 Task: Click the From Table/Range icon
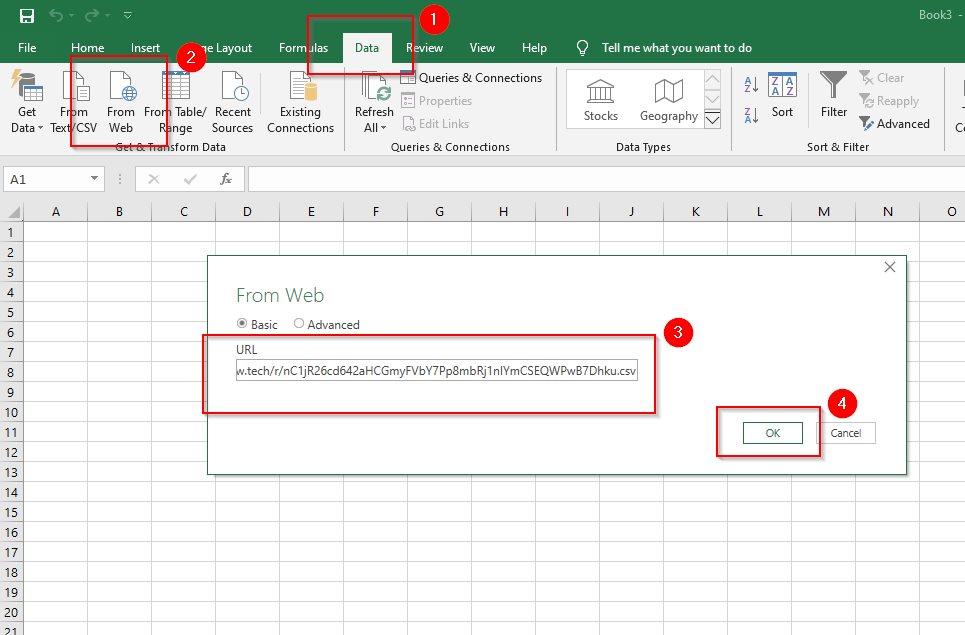[178, 100]
